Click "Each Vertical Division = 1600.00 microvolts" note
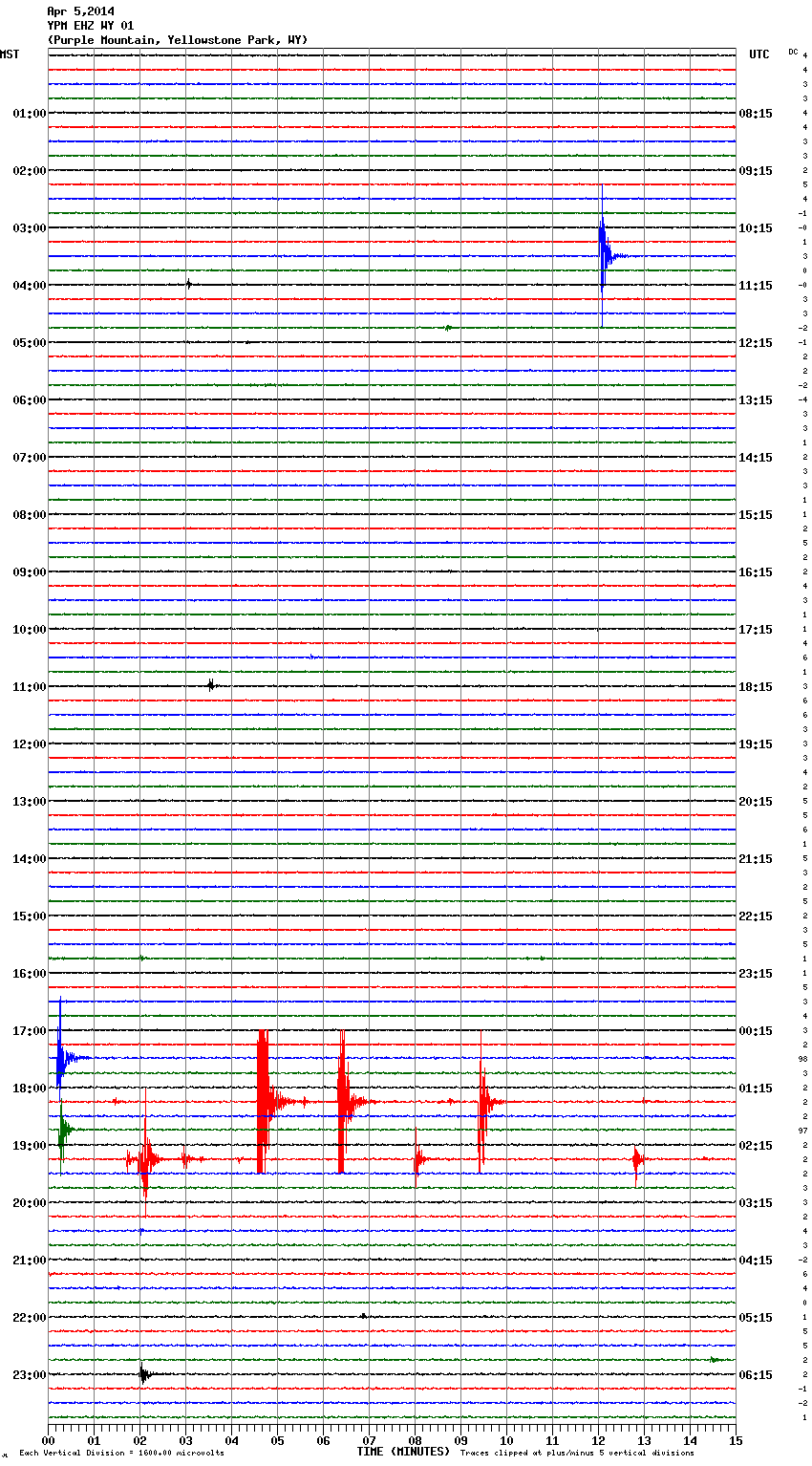 [121, 1454]
